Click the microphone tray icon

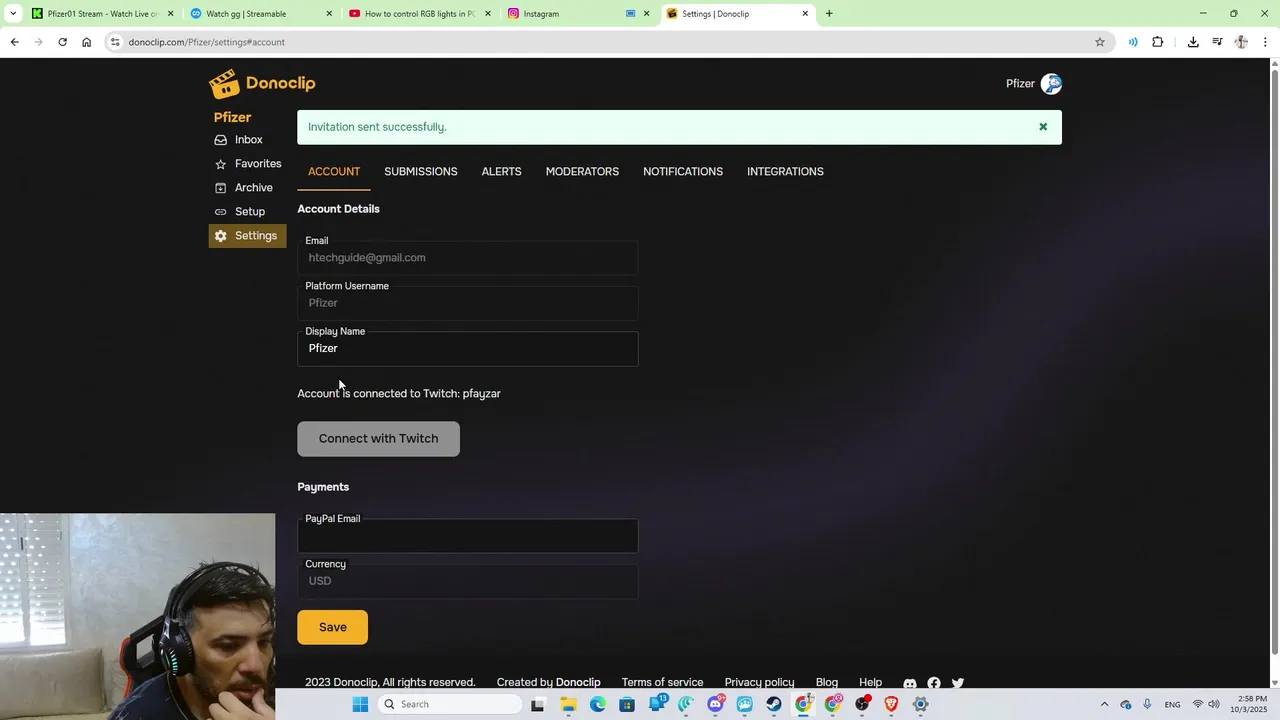1147,704
